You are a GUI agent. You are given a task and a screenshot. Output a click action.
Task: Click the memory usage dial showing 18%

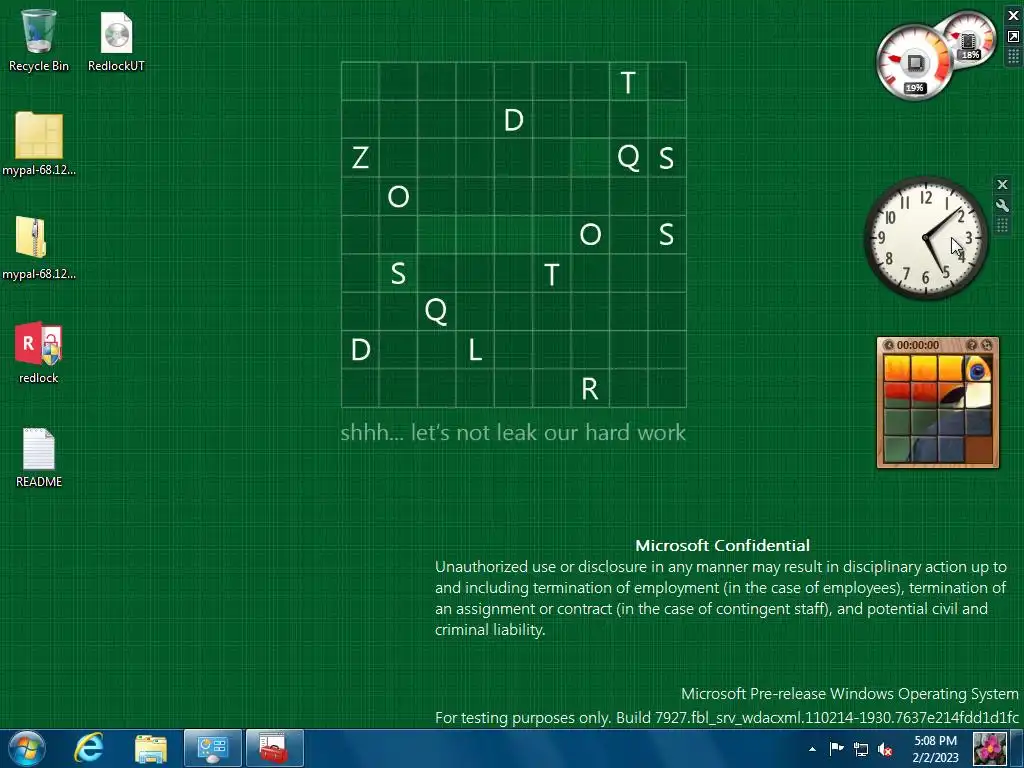tap(970, 39)
